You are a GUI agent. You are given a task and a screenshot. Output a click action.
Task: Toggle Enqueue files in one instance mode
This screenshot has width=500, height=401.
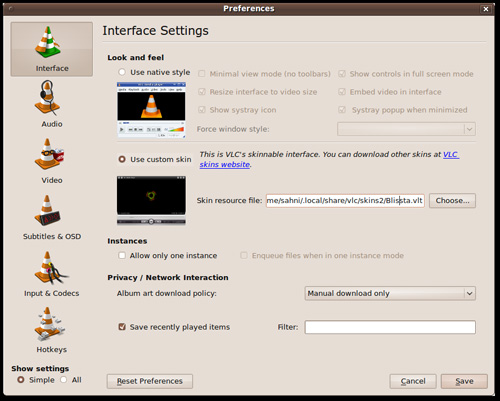(x=244, y=255)
